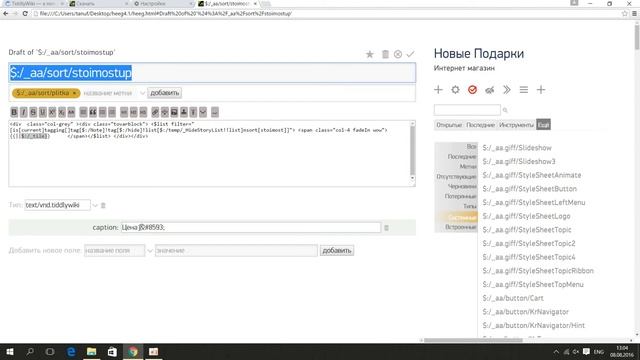
Task: Open the hamburger menu icon in sidebar
Action: pos(524,89)
